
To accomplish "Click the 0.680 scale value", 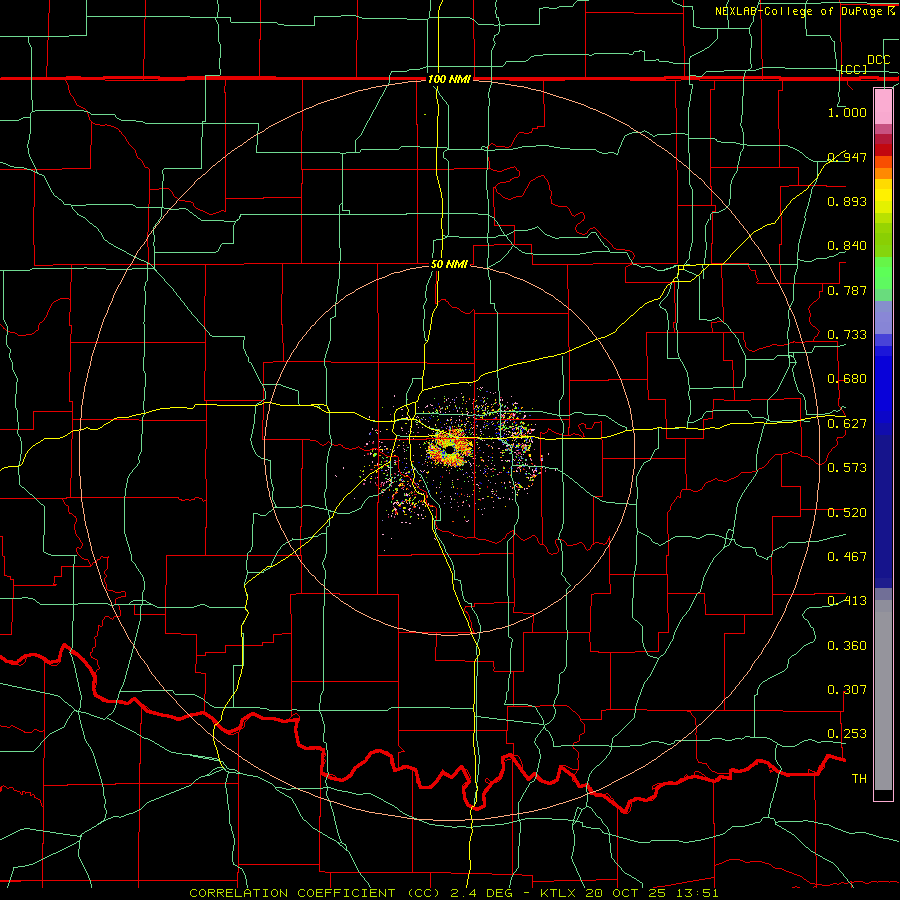I will coord(847,379).
